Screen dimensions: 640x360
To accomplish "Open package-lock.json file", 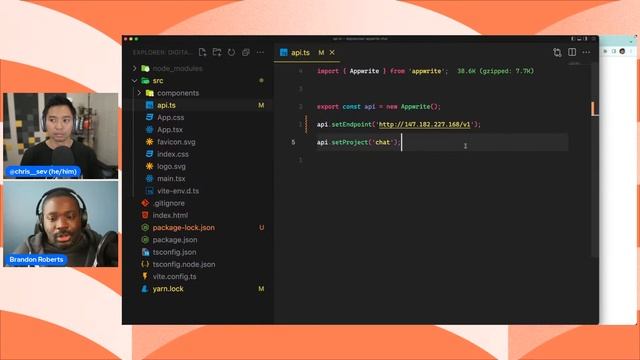I will pos(183,227).
